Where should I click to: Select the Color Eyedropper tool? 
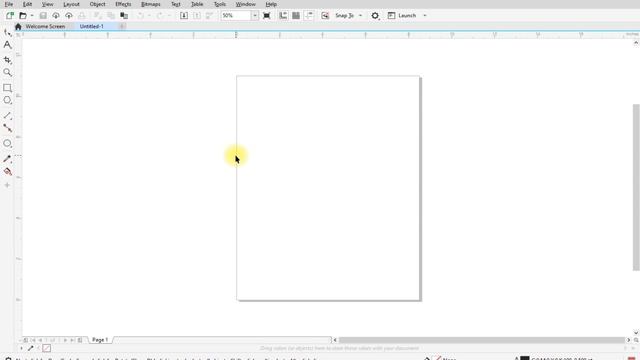7,159
